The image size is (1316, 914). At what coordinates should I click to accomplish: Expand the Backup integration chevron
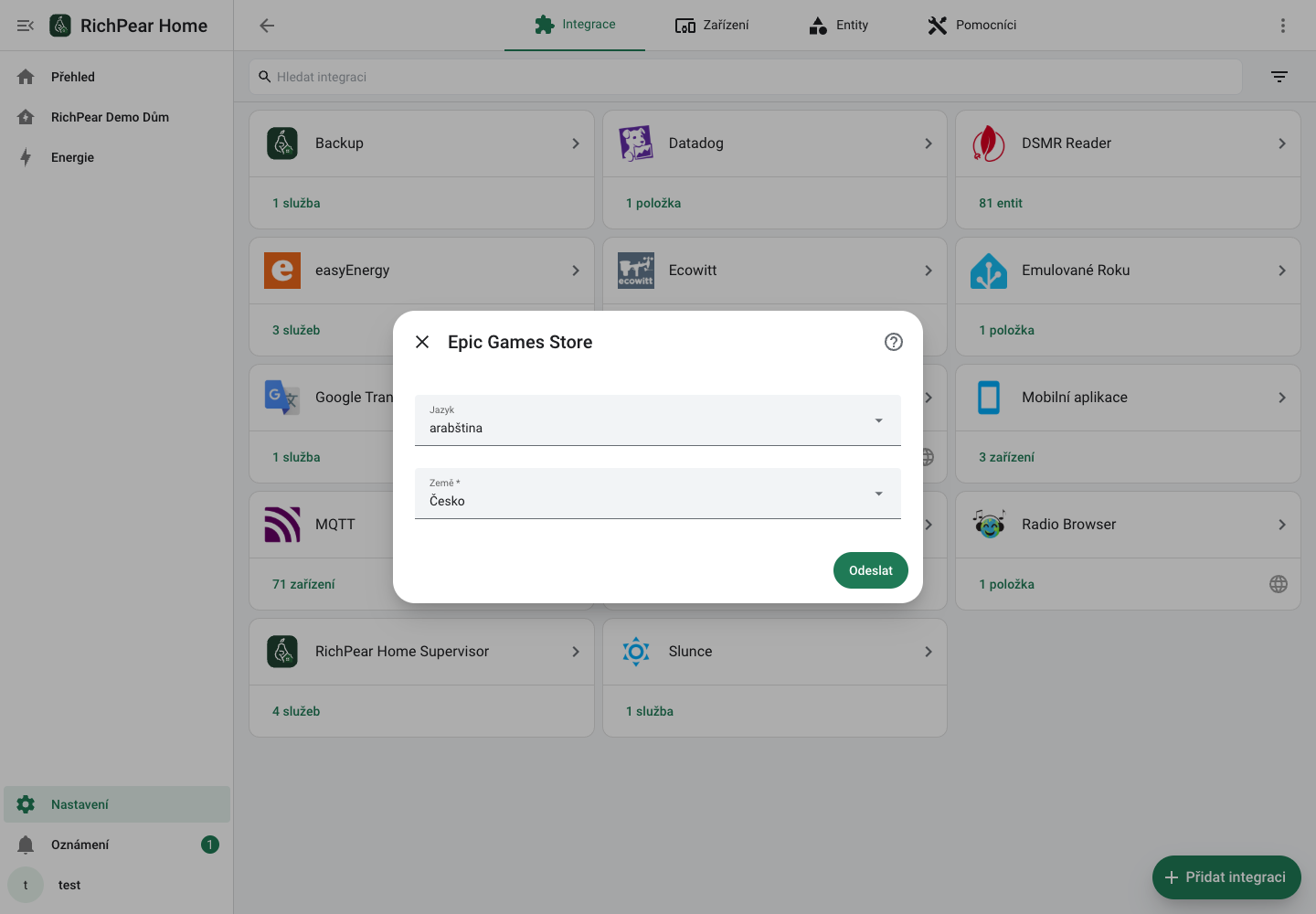point(576,143)
